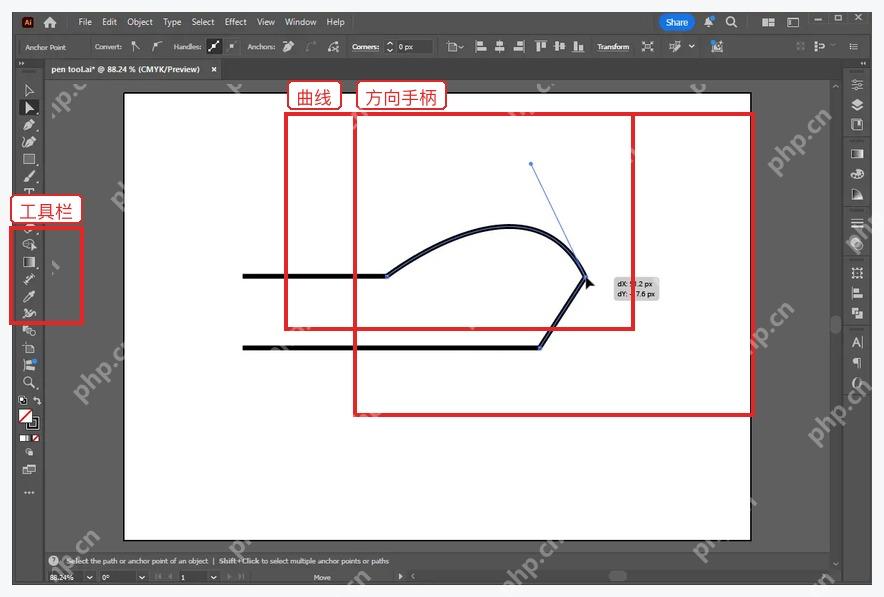Swap fill and stroke colors
The image size is (884, 597).
(37, 400)
